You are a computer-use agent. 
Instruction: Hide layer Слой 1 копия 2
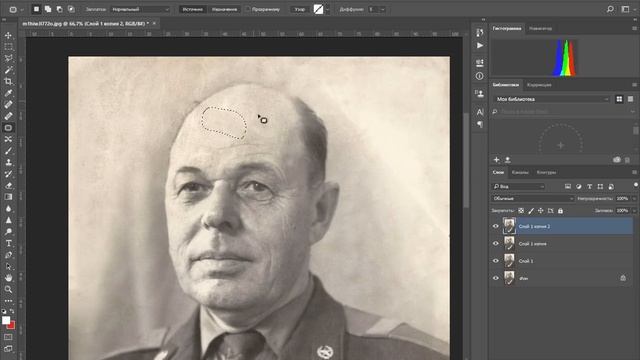[x=496, y=226]
